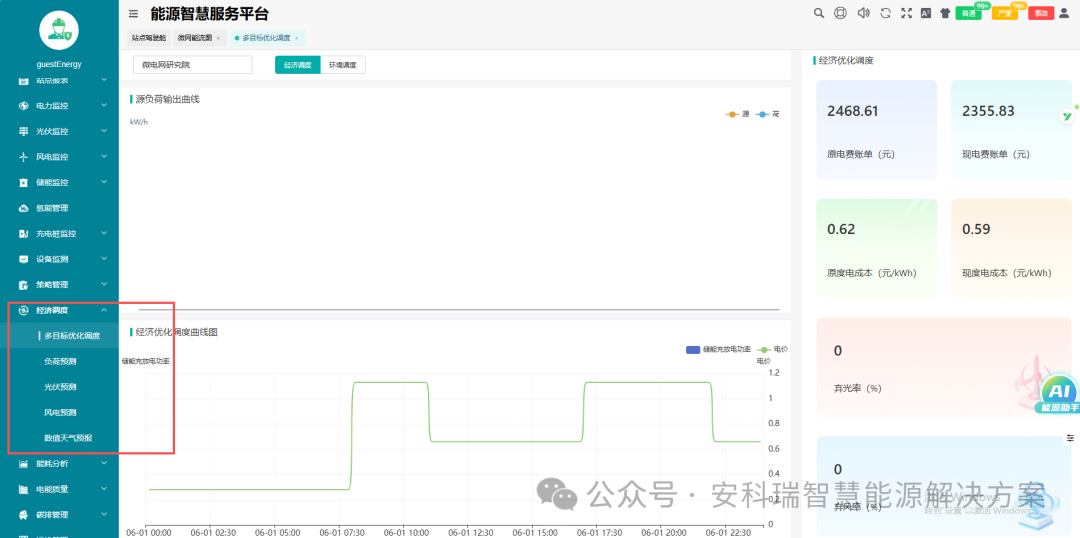
Task: Click the 充电桩监控 charger icon
Action: click(x=23, y=234)
